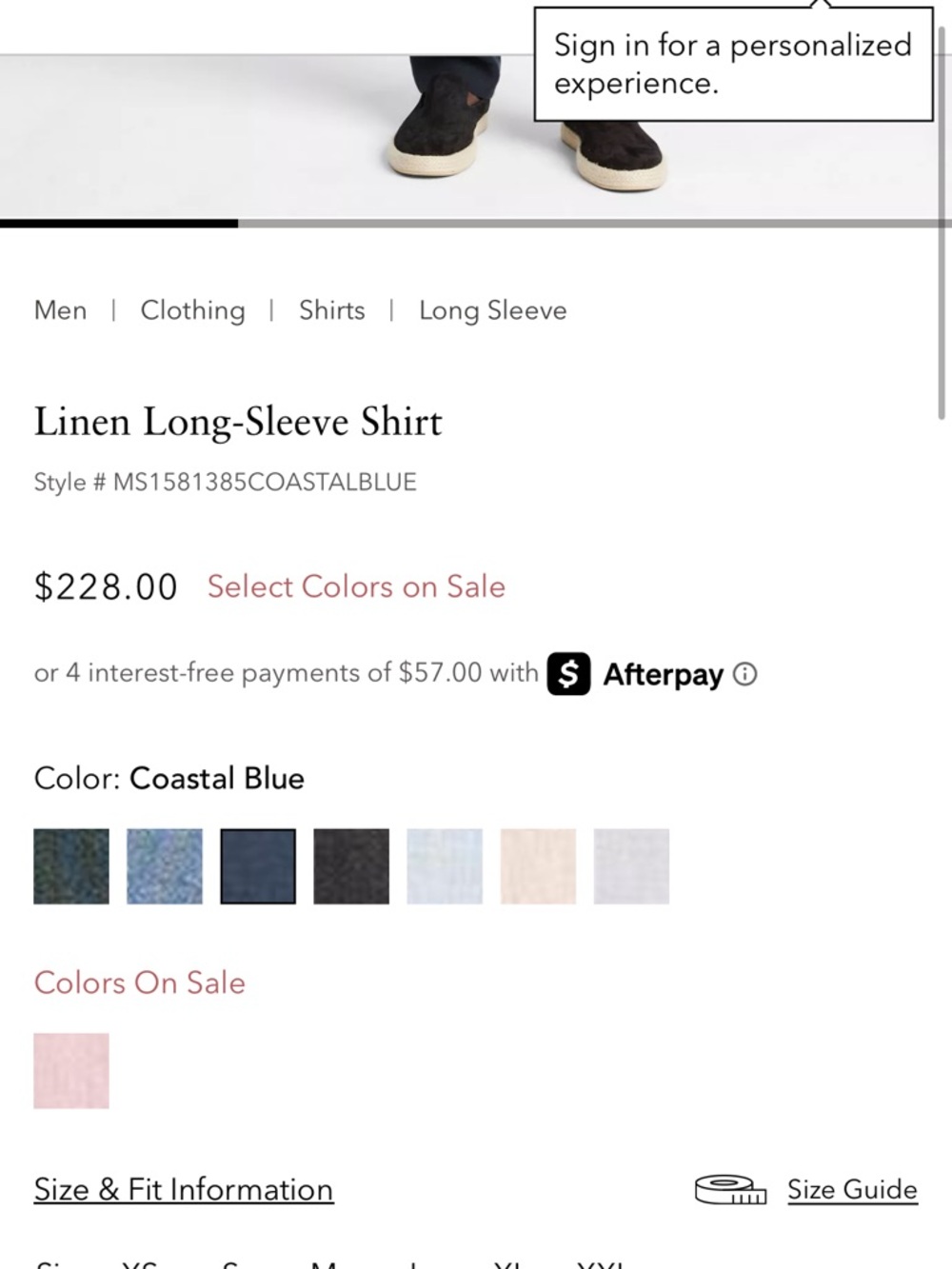Choose the black color swatch
Image resolution: width=952 pixels, height=1269 pixels.
pyautogui.click(x=351, y=866)
